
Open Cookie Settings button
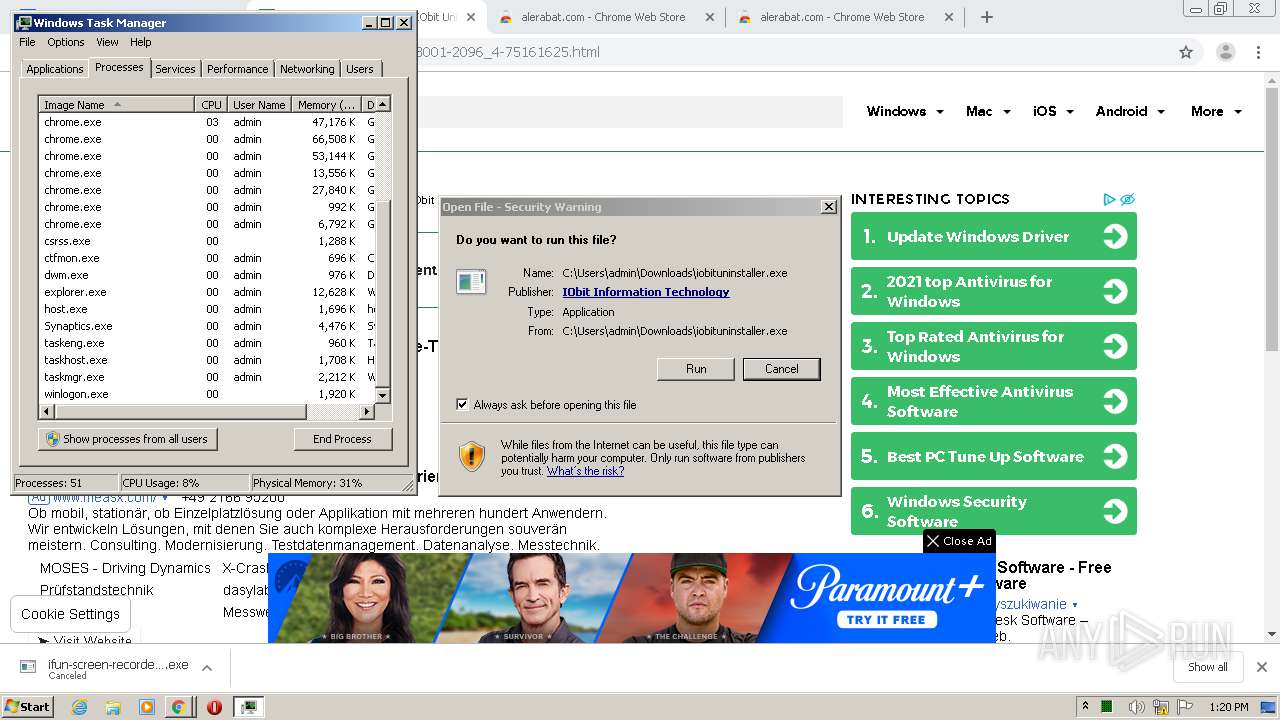pyautogui.click(x=70, y=614)
